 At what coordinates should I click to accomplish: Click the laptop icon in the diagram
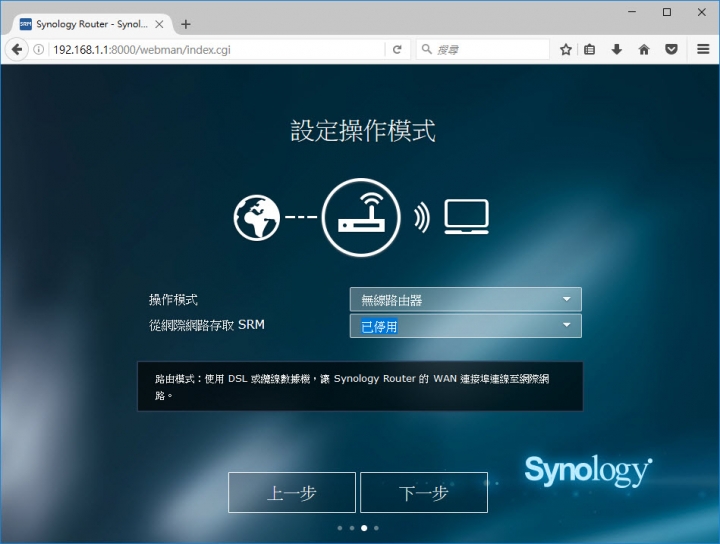(x=466, y=217)
